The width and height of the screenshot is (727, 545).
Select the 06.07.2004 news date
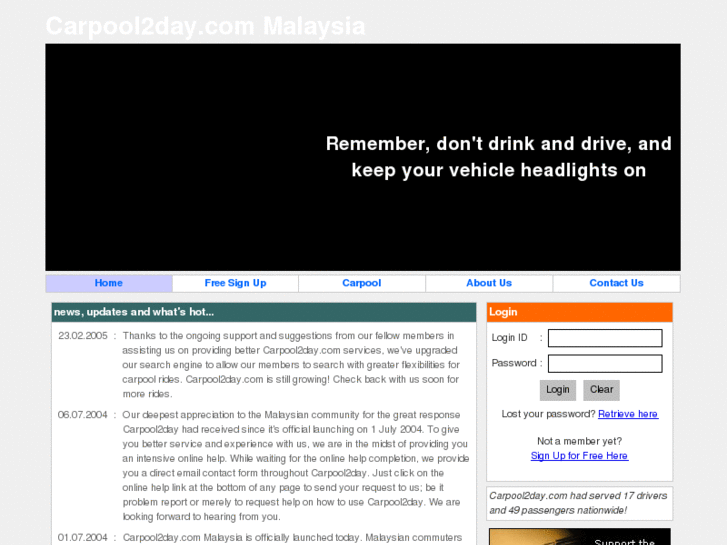(83, 415)
